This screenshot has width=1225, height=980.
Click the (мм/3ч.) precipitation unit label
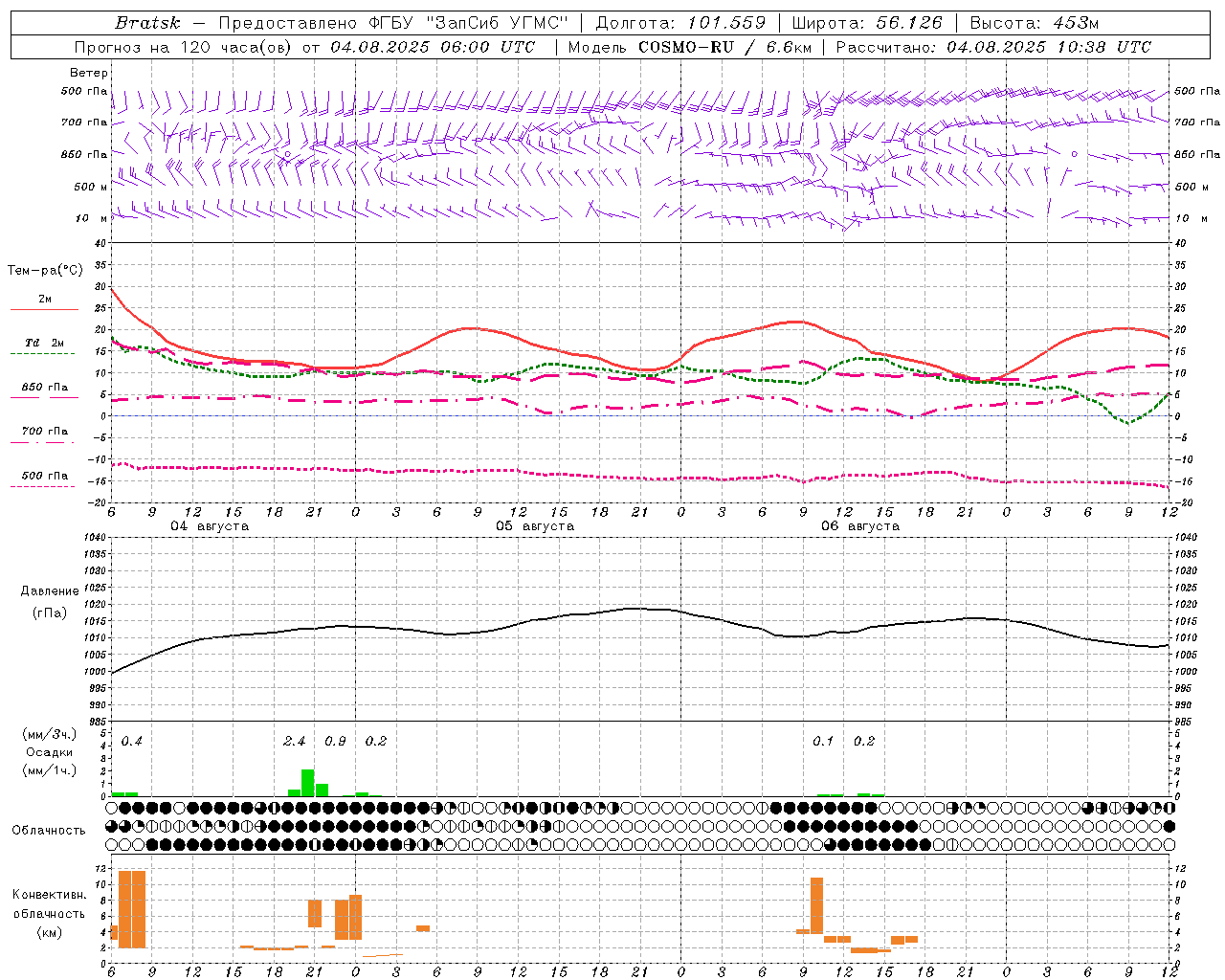tap(50, 735)
